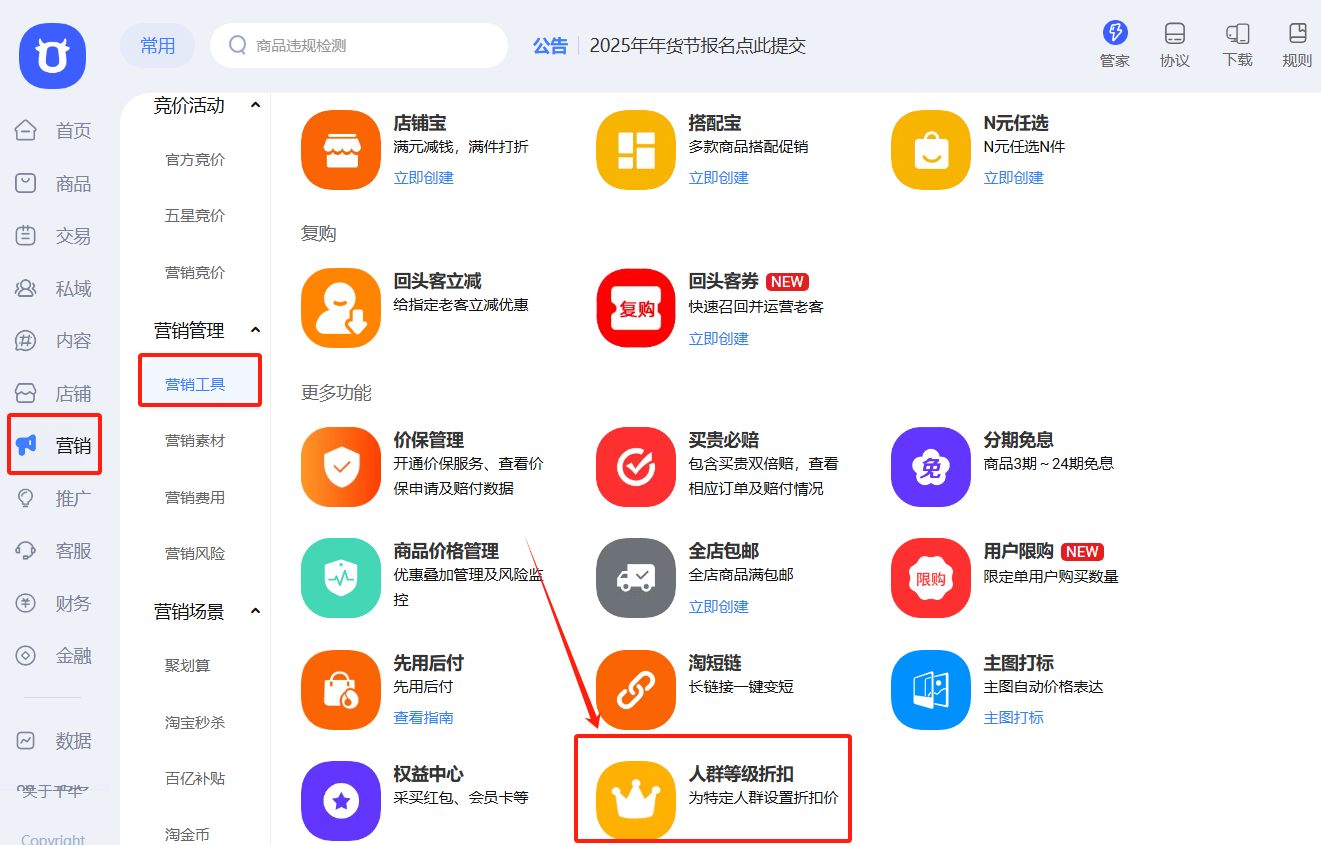
Task: Click the blue bull logo icon
Action: [52, 56]
